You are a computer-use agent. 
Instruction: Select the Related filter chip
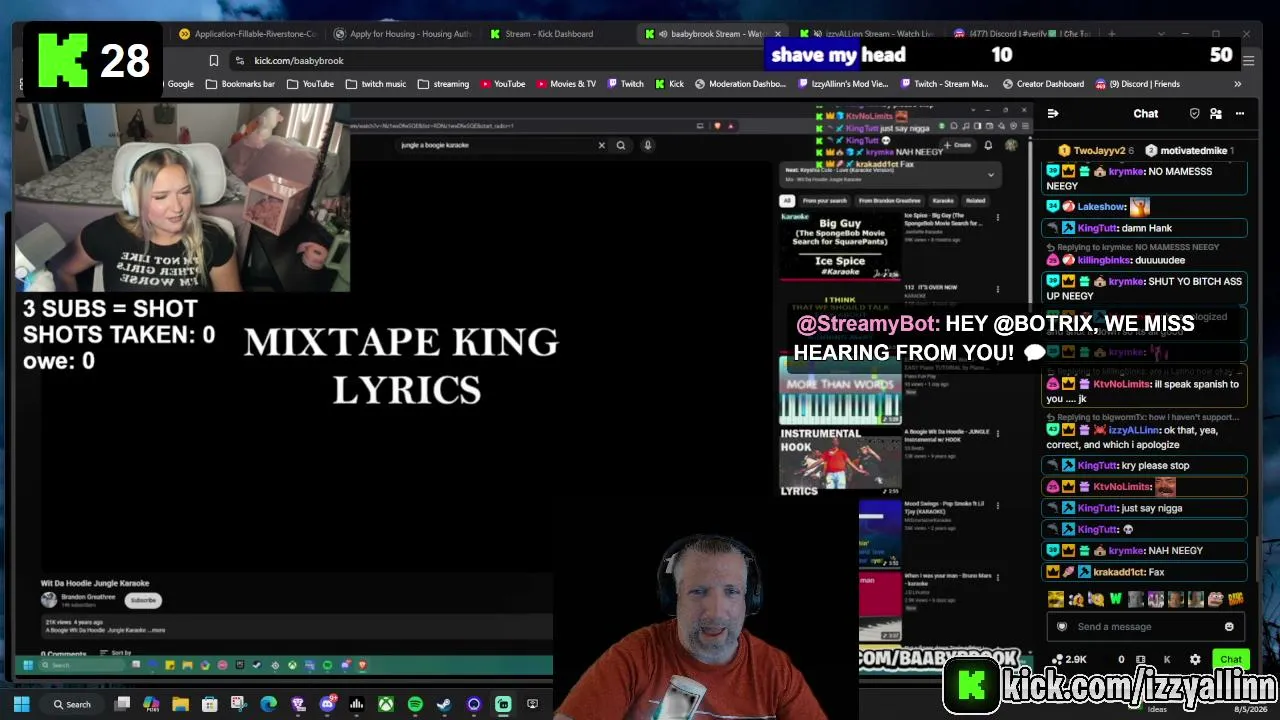pyautogui.click(x=975, y=201)
